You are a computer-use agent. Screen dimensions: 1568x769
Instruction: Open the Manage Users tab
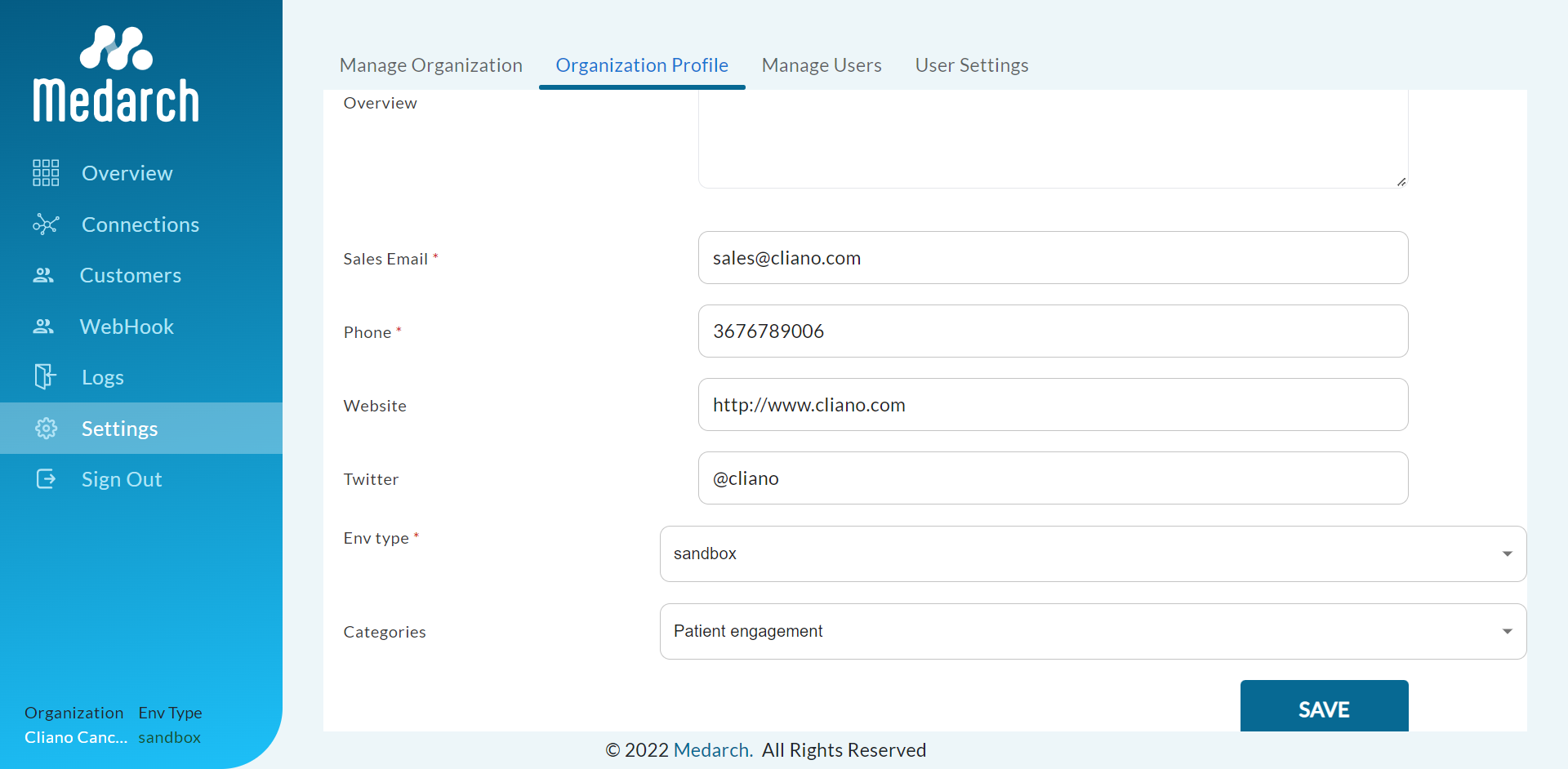822,65
